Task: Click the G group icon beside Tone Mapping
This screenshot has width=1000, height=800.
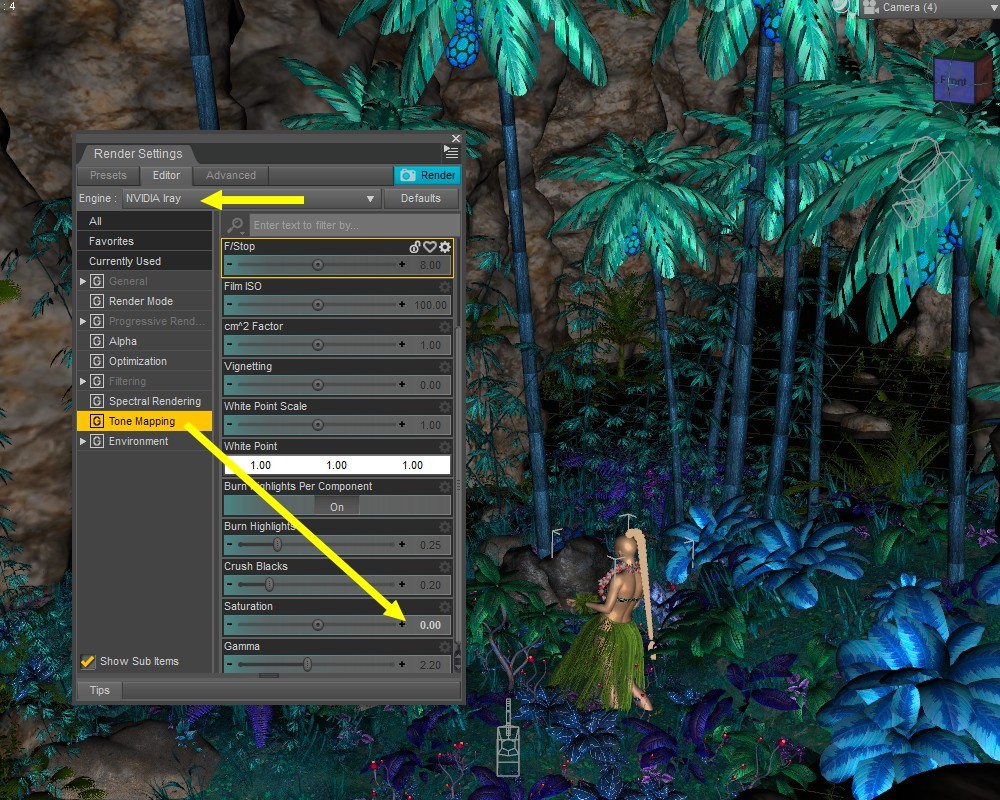Action: (97, 421)
